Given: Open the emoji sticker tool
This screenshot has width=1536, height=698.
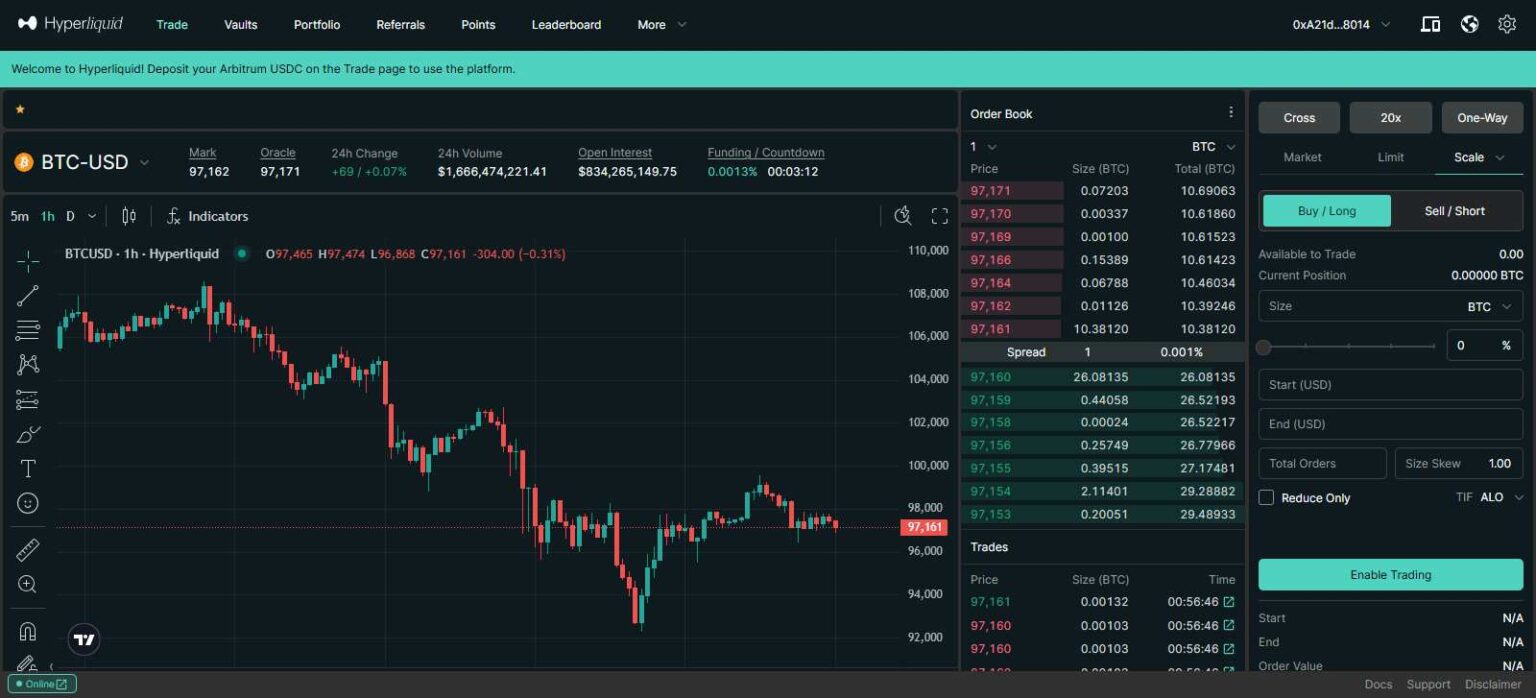Looking at the screenshot, I should click(27, 502).
